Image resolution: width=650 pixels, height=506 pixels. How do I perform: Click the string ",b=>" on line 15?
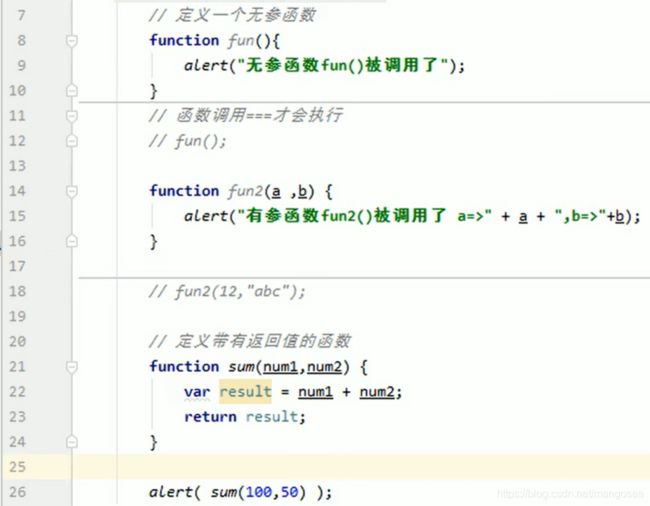(x=581, y=216)
